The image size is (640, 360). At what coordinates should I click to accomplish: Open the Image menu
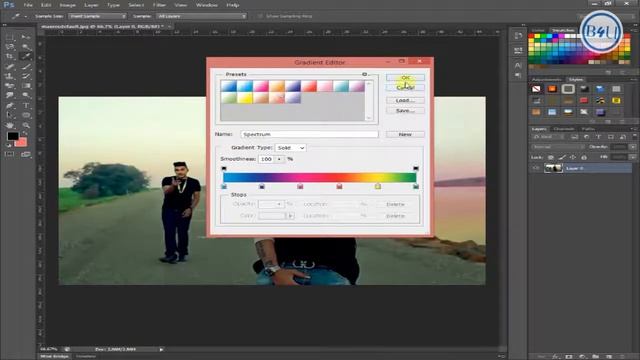[67, 5]
